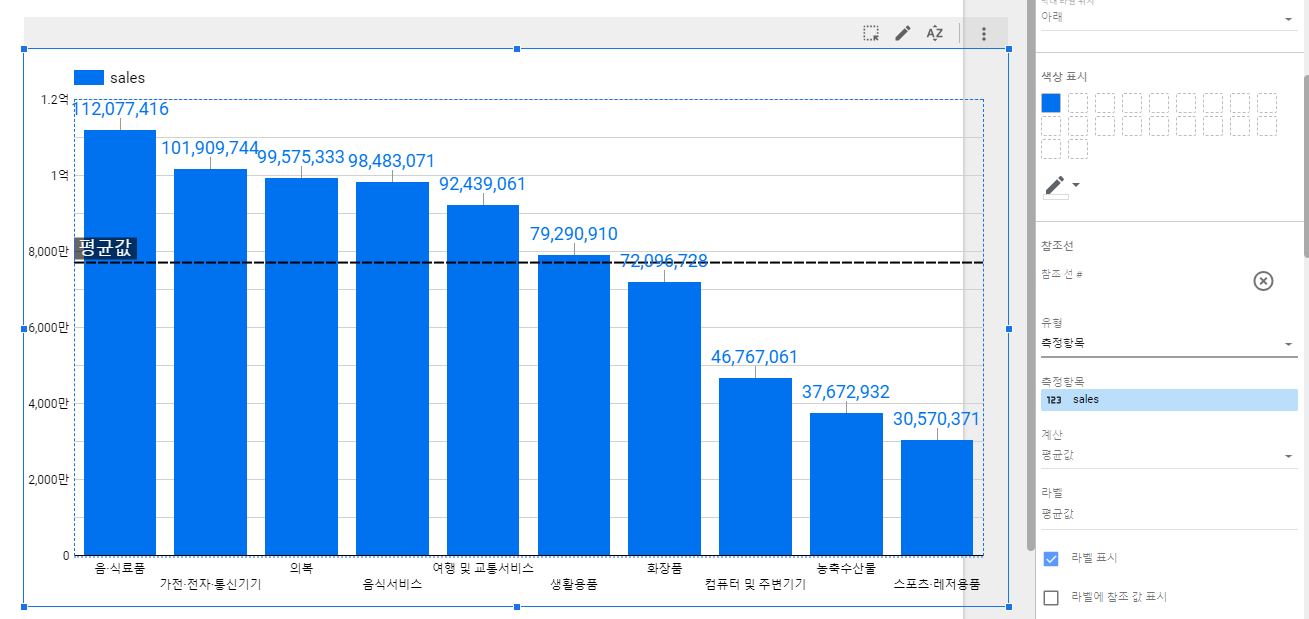Click the sales legend entry in chart
Screen dimensions: 1309x619
tap(109, 78)
